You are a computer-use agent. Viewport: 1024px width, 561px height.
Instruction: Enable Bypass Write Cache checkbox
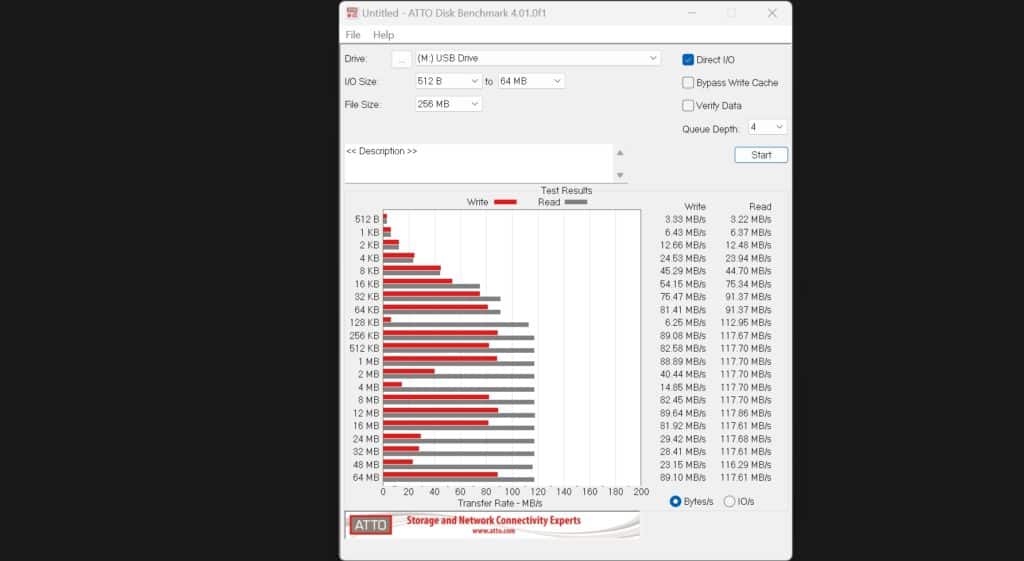point(688,82)
